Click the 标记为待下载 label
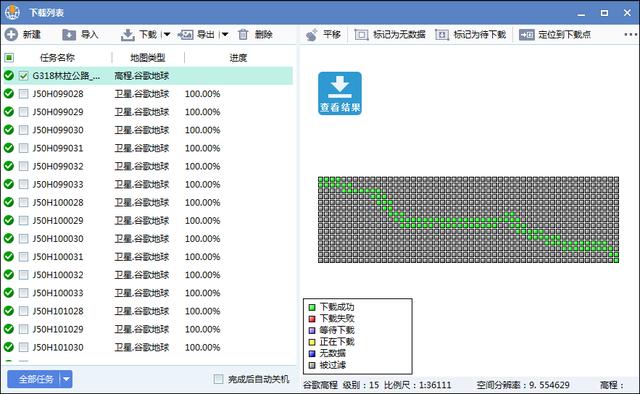Image resolution: width=640 pixels, height=394 pixels. pyautogui.click(x=480, y=35)
